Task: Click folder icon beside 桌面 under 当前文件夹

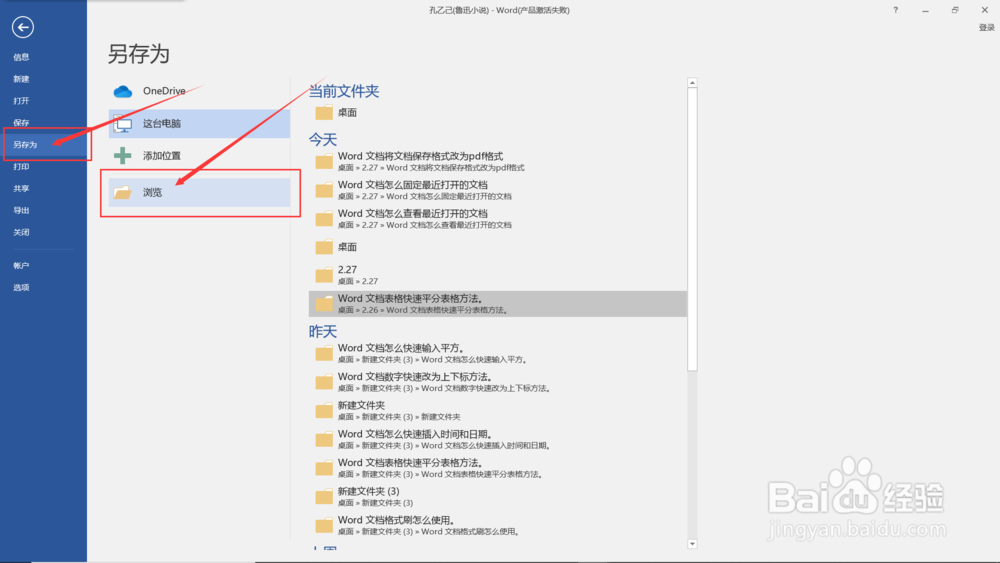Action: pos(324,113)
